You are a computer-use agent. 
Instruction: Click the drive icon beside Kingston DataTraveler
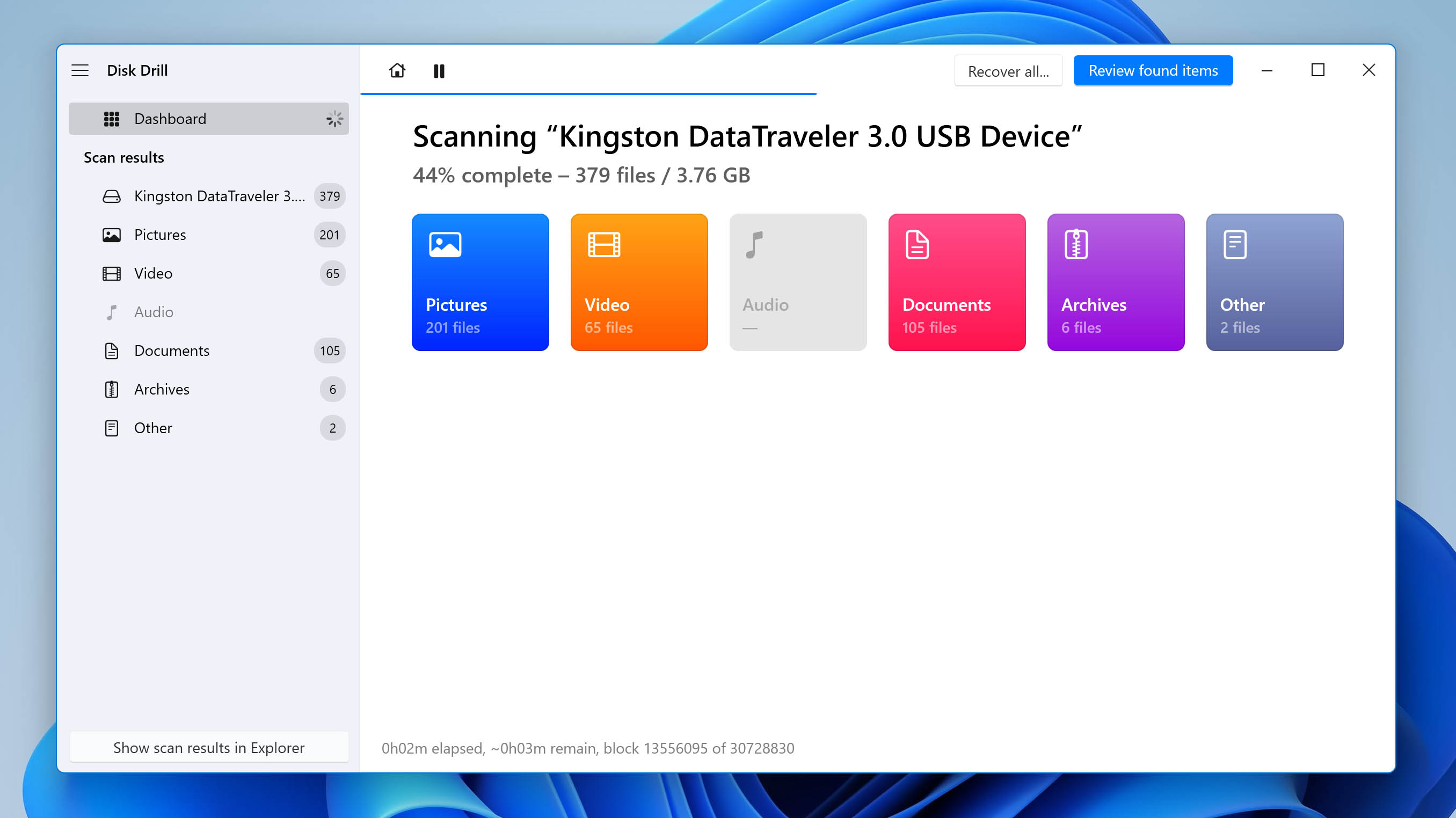click(x=111, y=196)
